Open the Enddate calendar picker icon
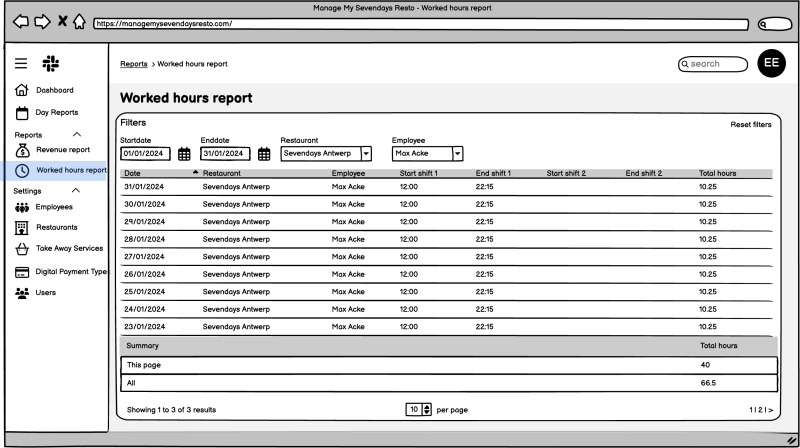This screenshot has width=800, height=448. (x=264, y=154)
